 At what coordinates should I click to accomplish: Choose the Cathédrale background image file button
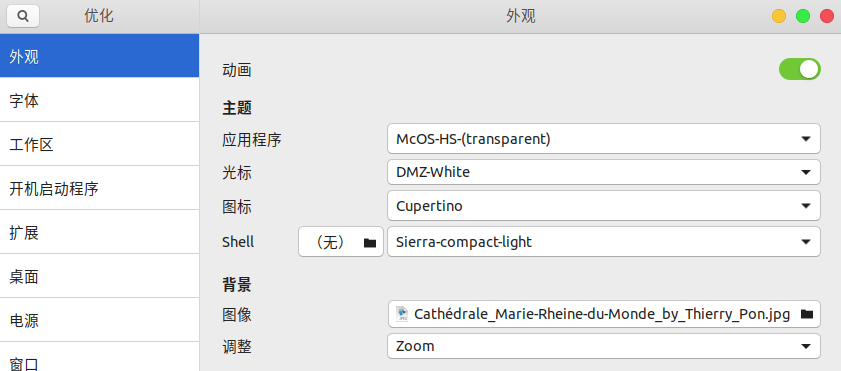[604, 314]
